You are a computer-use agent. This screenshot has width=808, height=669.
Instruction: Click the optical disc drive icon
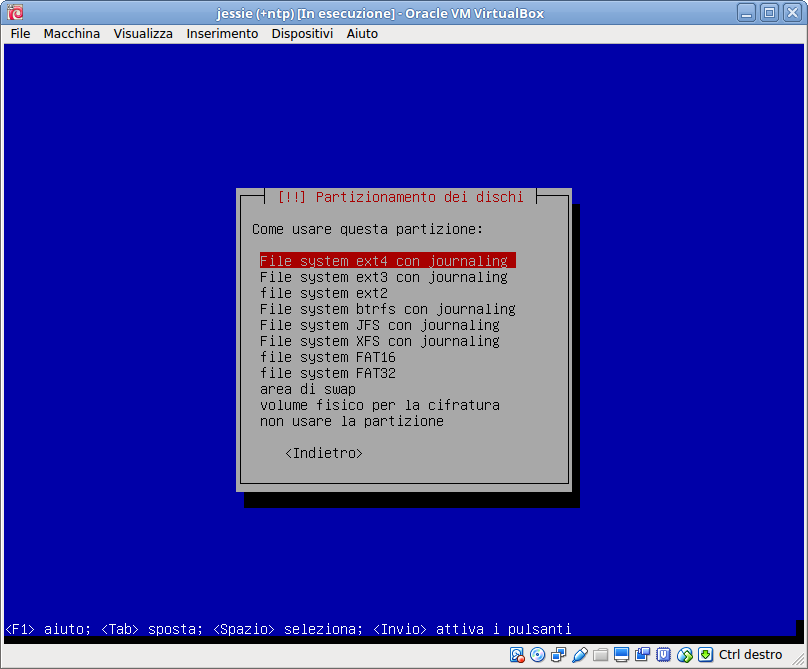537,655
